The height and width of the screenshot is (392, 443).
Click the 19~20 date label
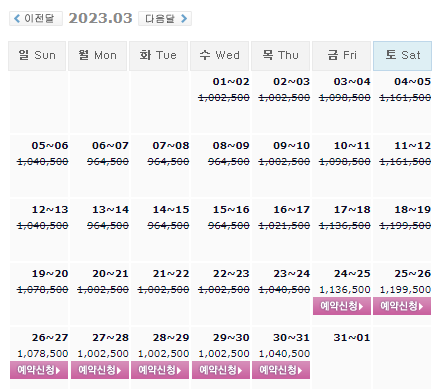click(x=50, y=274)
